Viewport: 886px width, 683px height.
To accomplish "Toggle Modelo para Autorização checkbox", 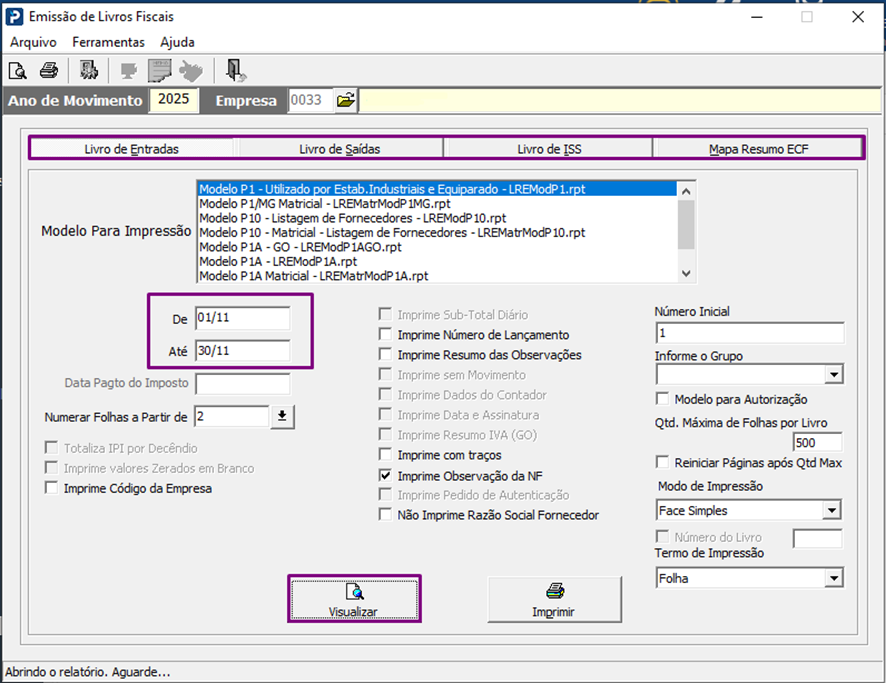I will (662, 399).
